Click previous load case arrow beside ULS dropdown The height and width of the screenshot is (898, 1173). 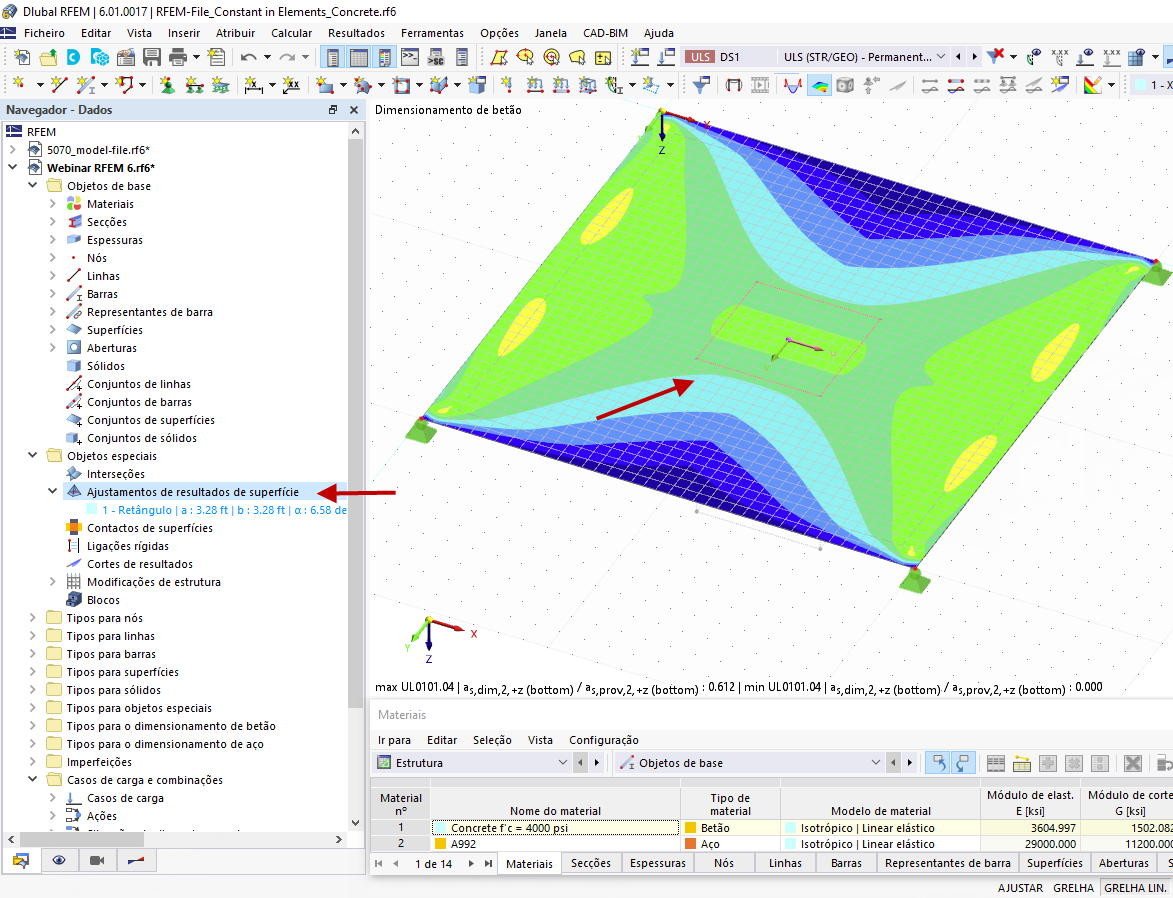pyautogui.click(x=958, y=57)
